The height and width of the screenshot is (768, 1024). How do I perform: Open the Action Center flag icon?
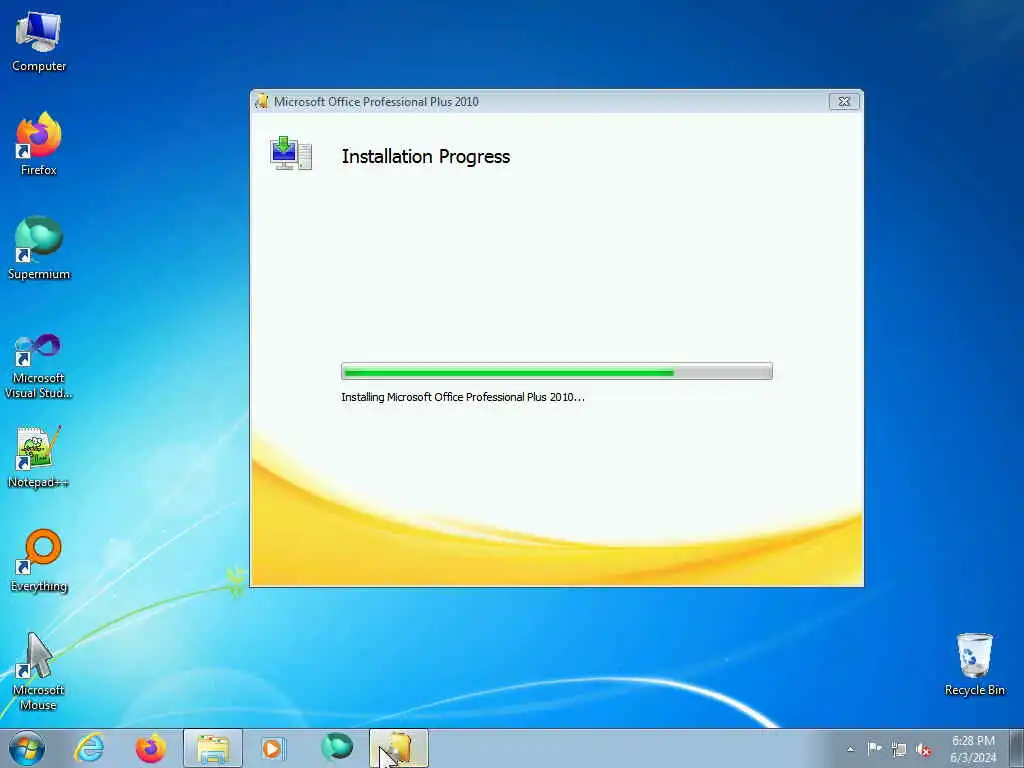tap(874, 748)
